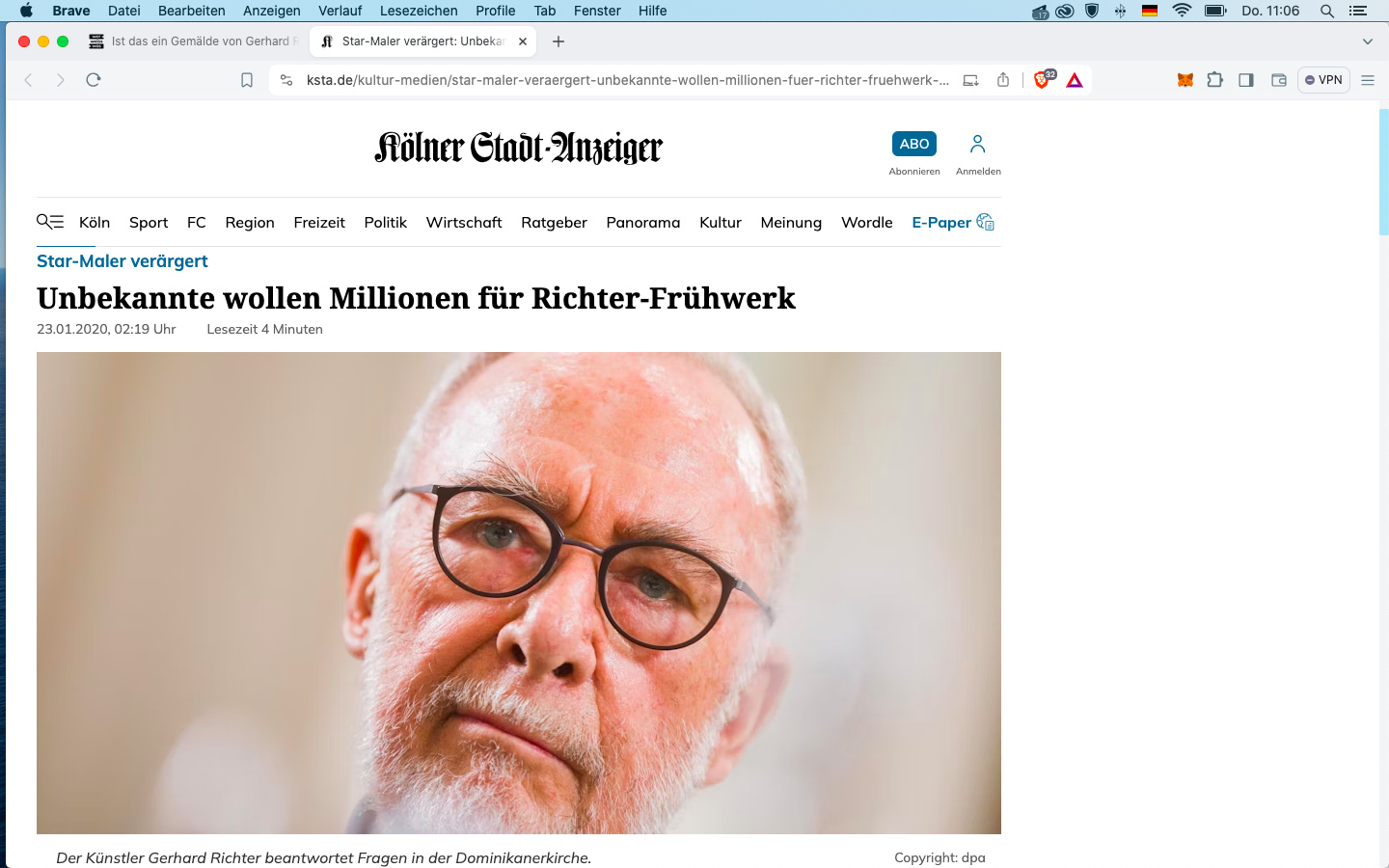Switch to the 'Ist das ein Gemälde' tab
Viewport: 1389px width, 868px height.
pos(193,41)
